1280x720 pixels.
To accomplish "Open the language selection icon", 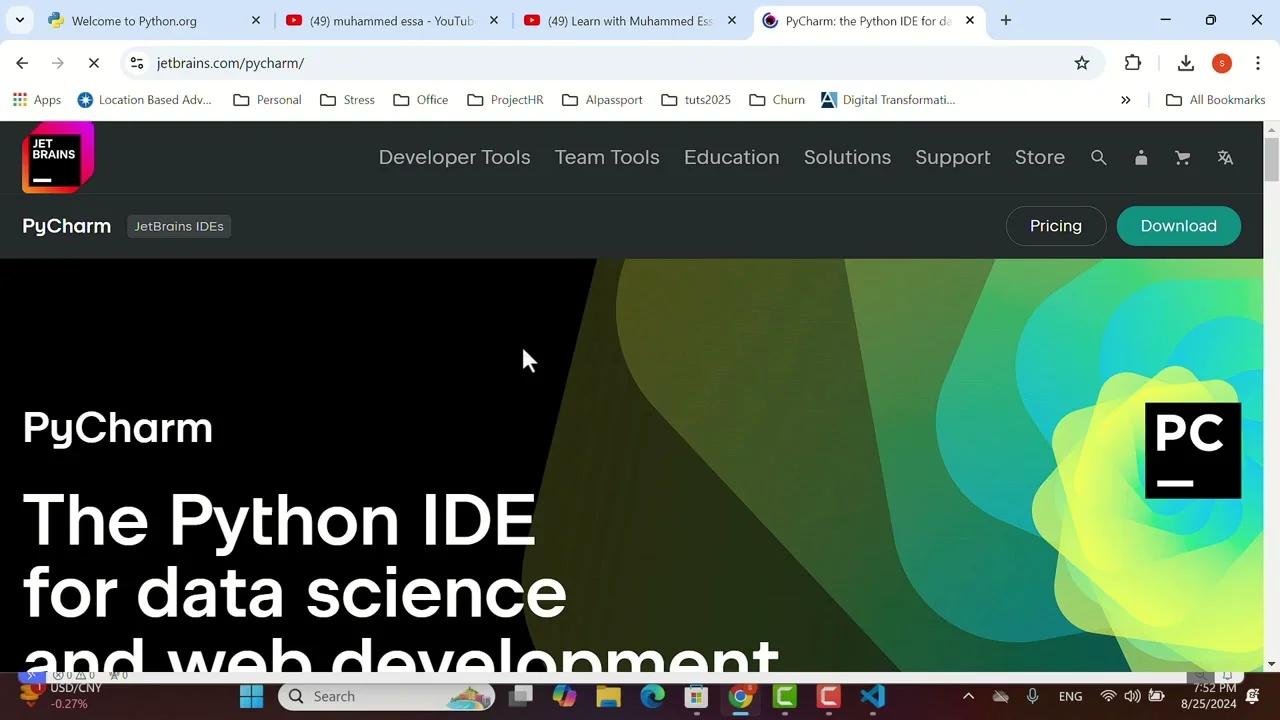I will tap(1225, 157).
